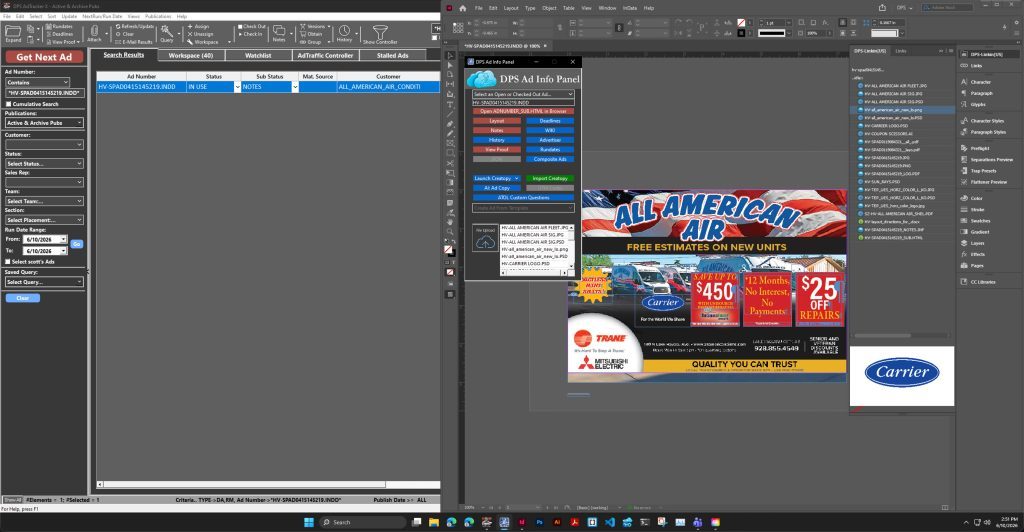
Task: Click E-Mail Results toolbar item
Action: (x=134, y=42)
